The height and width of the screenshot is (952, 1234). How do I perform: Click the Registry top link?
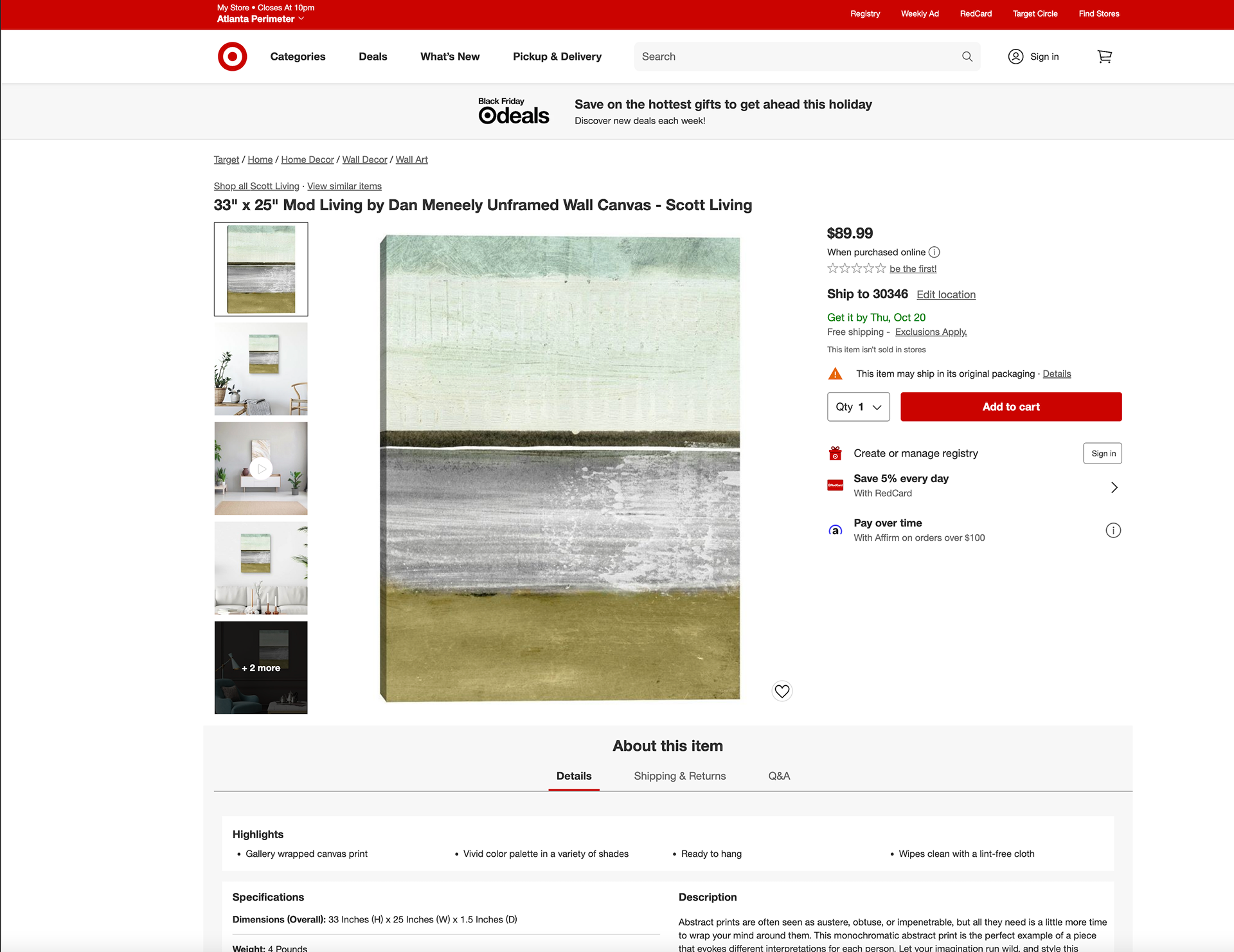[865, 13]
